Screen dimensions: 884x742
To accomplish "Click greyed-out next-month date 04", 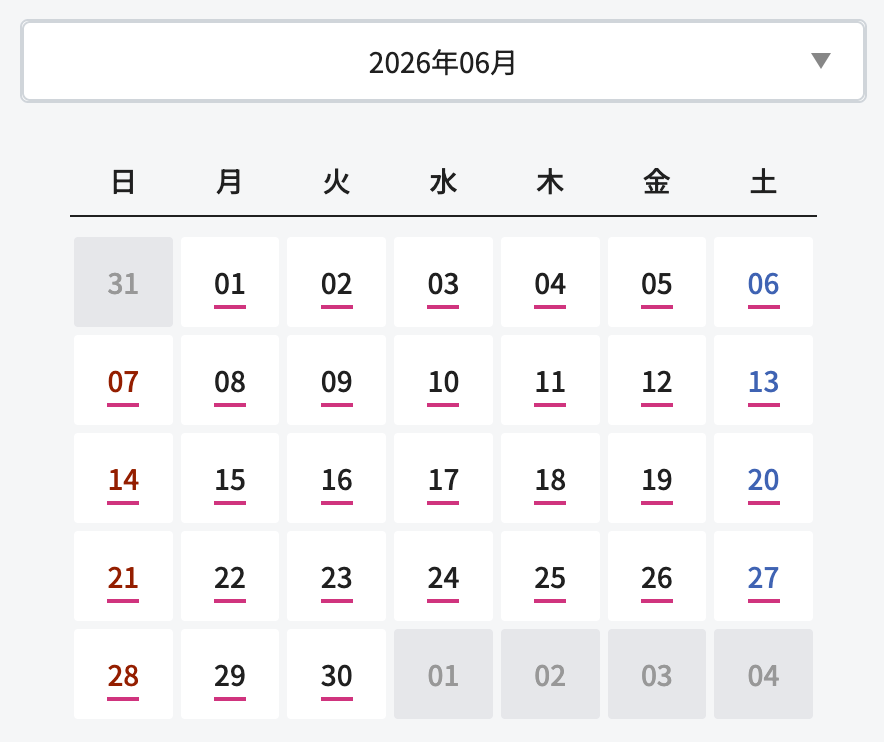I will click(763, 674).
